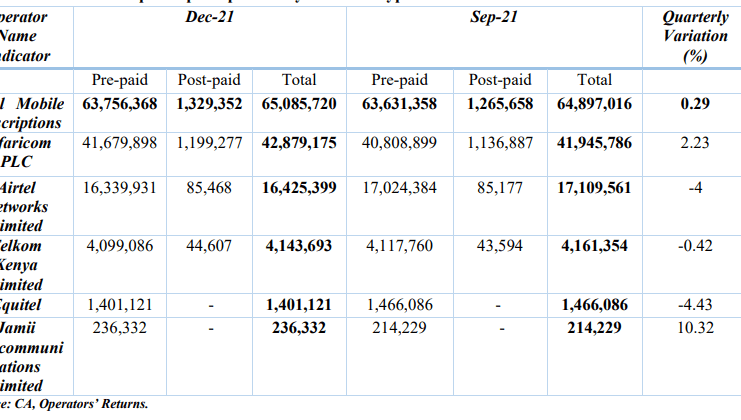Click the Quarterly Variation (%) header
The image size is (741, 420).
[695, 36]
